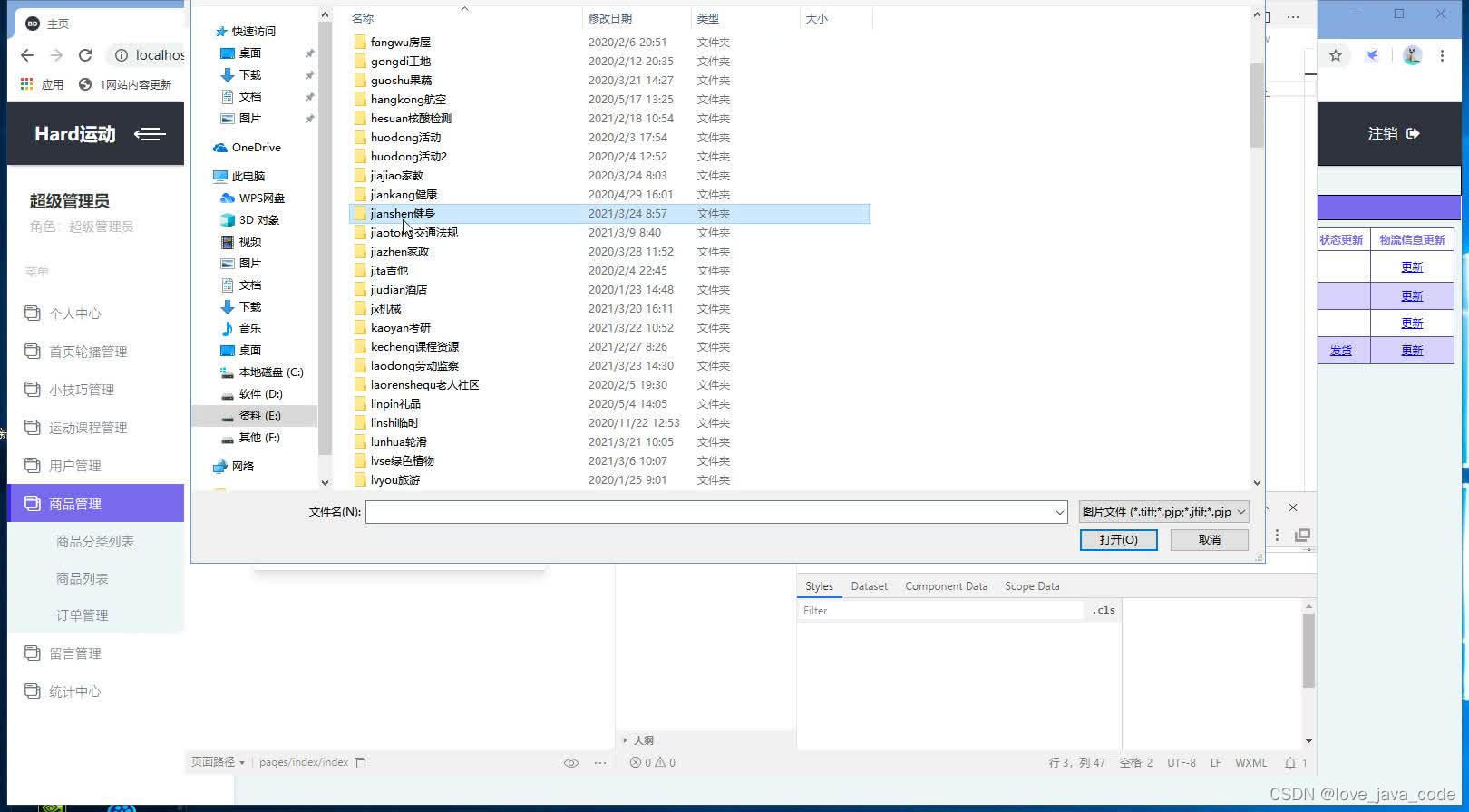This screenshot has height=812, width=1469.
Task: Click the 打开(O) button
Action: point(1118,540)
